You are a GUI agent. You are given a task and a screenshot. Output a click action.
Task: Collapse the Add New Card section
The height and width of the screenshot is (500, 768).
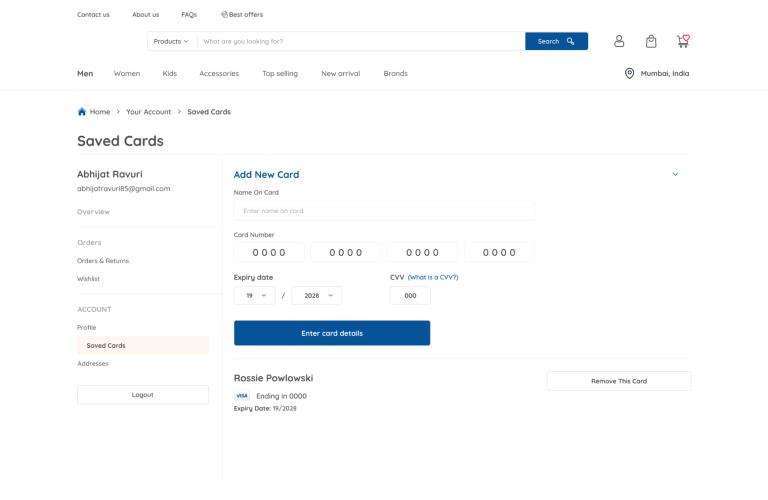pyautogui.click(x=675, y=174)
